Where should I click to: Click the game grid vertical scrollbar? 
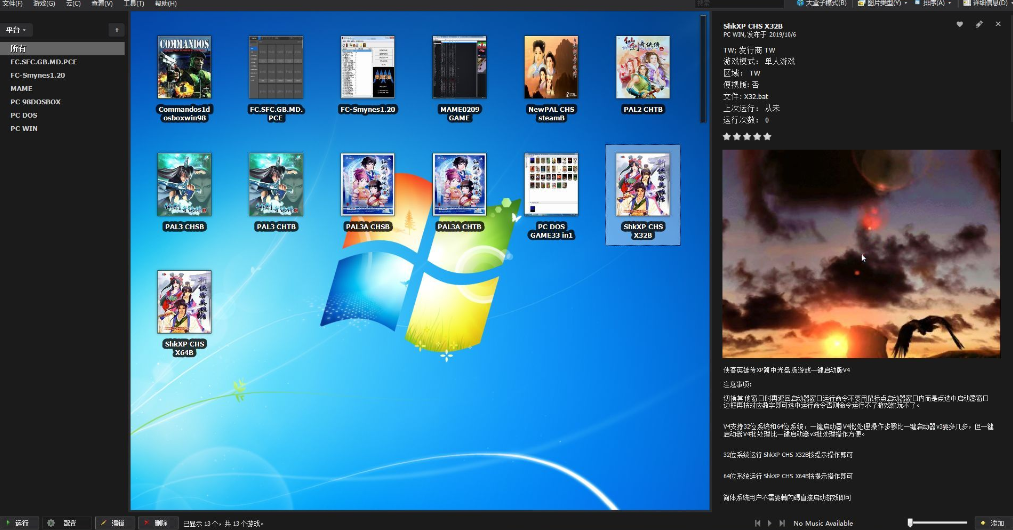click(x=704, y=68)
